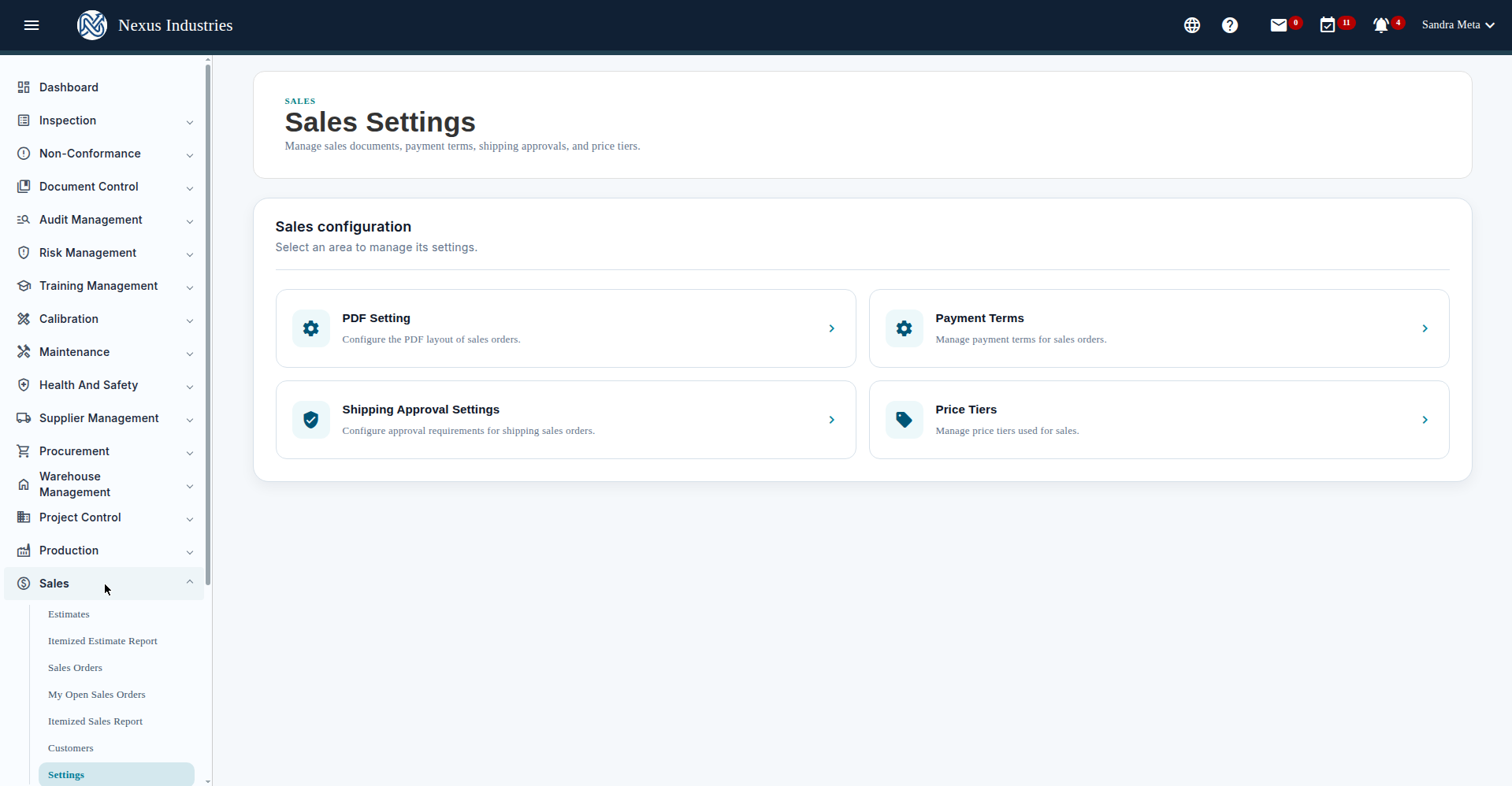Expand the Maintenance chevron

point(190,354)
